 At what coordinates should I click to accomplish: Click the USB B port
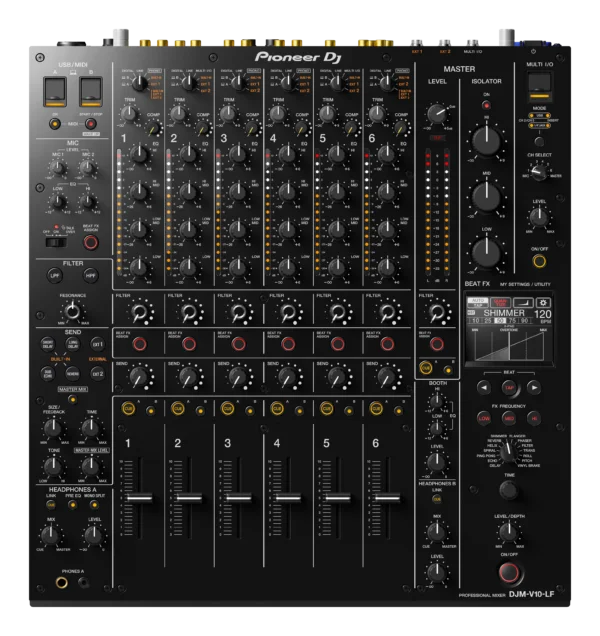(91, 91)
